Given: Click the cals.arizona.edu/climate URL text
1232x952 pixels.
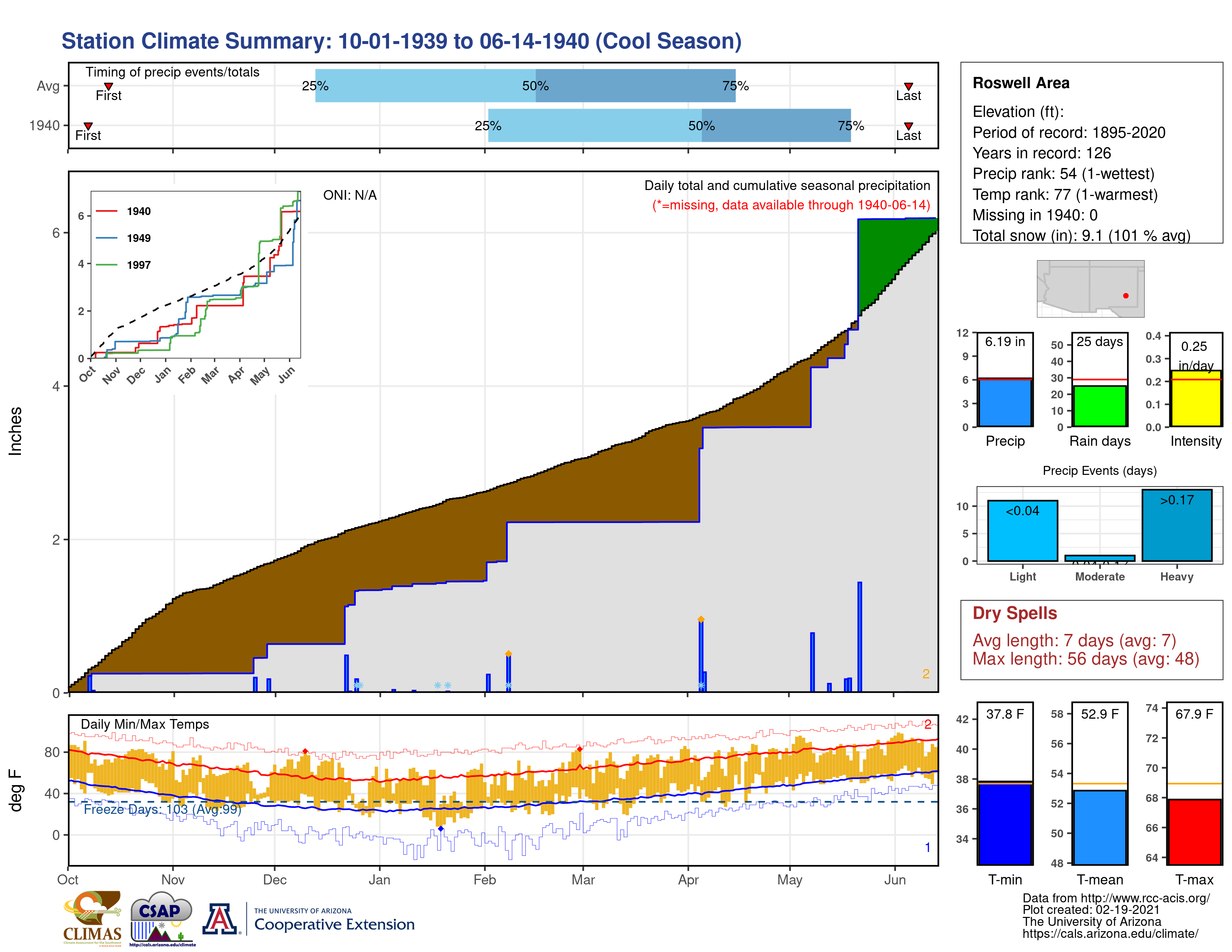Looking at the screenshot, I should [x=1110, y=933].
